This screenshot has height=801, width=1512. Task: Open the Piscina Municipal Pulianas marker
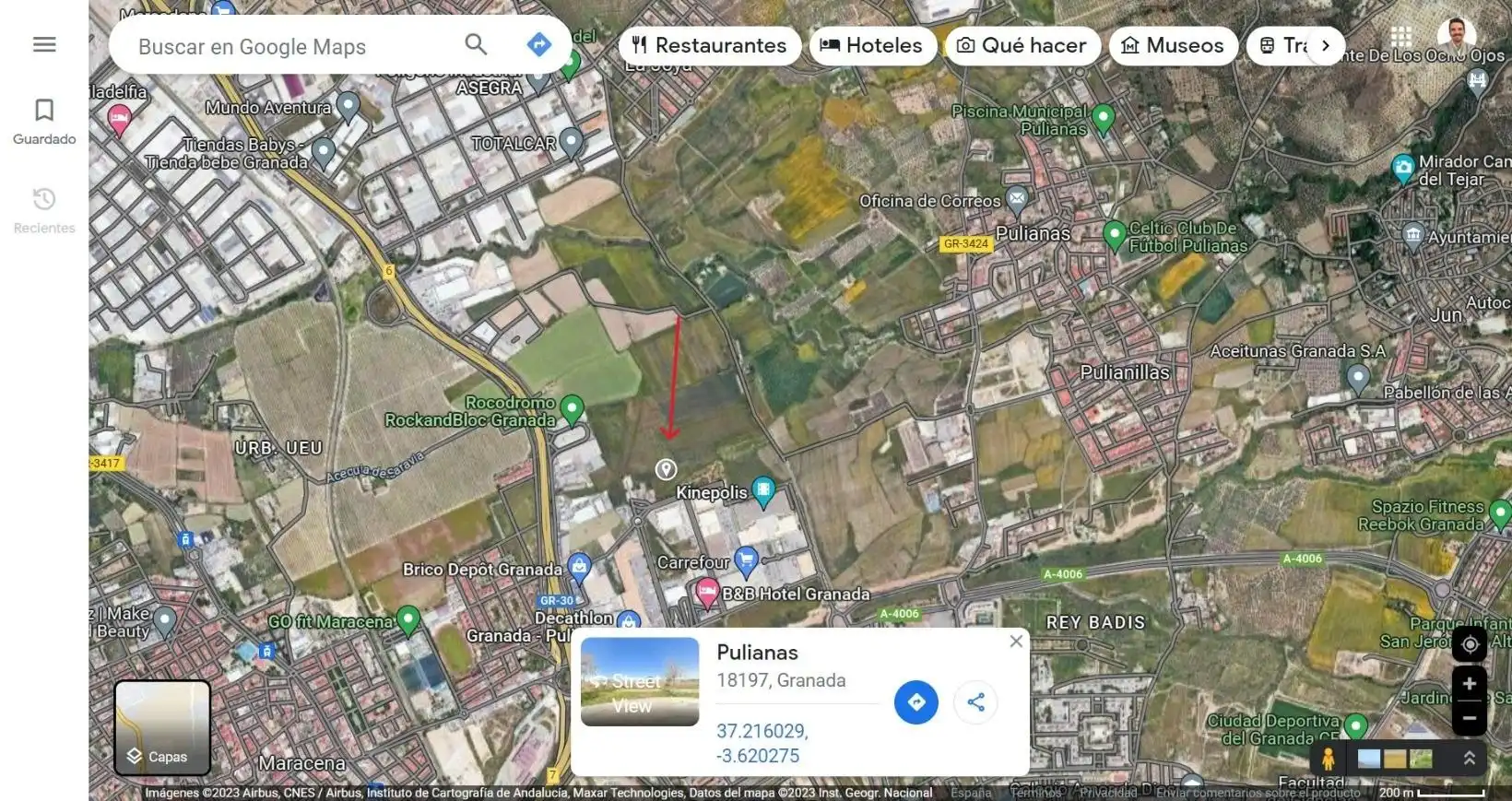pos(1103,119)
